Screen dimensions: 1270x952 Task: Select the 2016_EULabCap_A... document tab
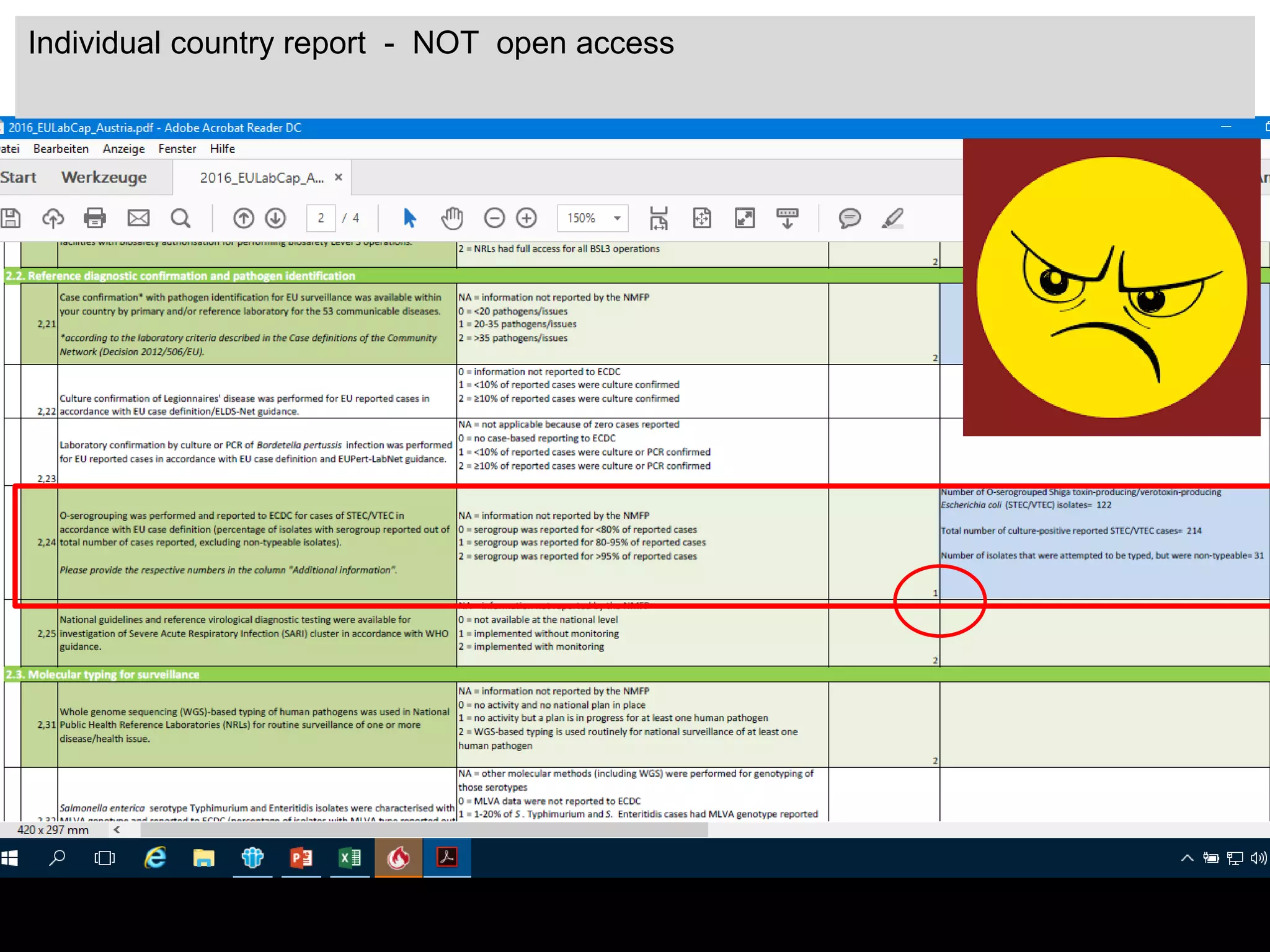pyautogui.click(x=261, y=178)
